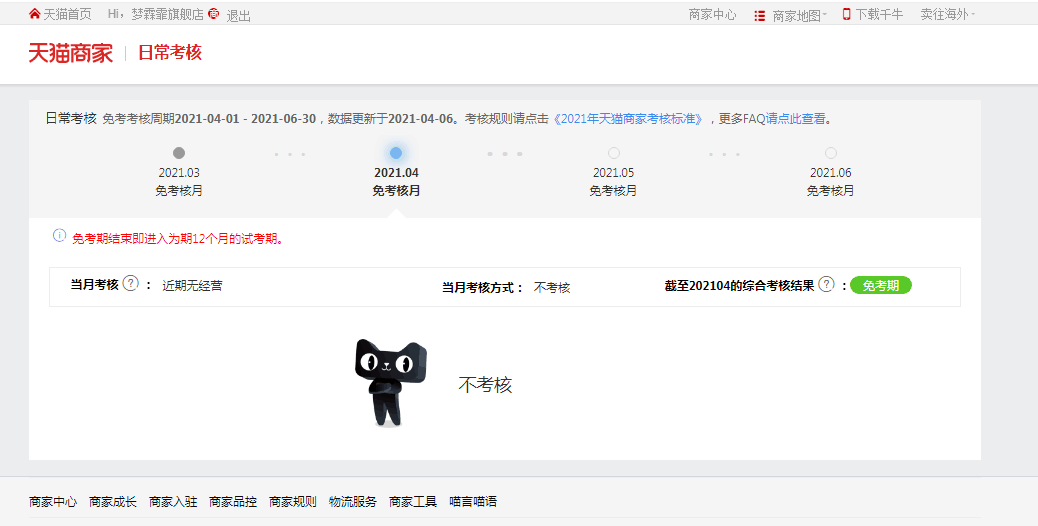
Task: Expand the 商家地图 dropdown
Action: click(799, 16)
